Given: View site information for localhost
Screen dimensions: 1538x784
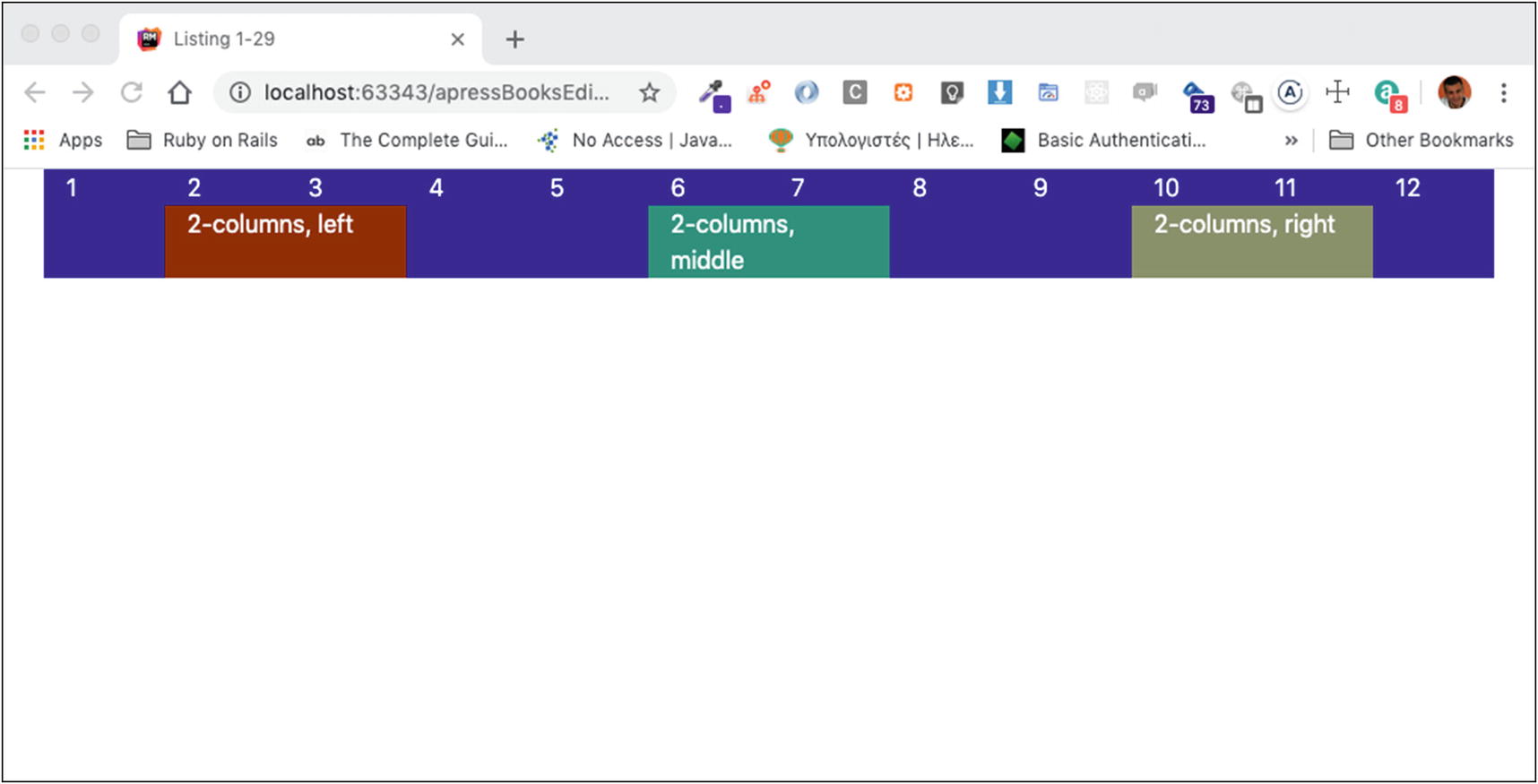Looking at the screenshot, I should tap(239, 92).
